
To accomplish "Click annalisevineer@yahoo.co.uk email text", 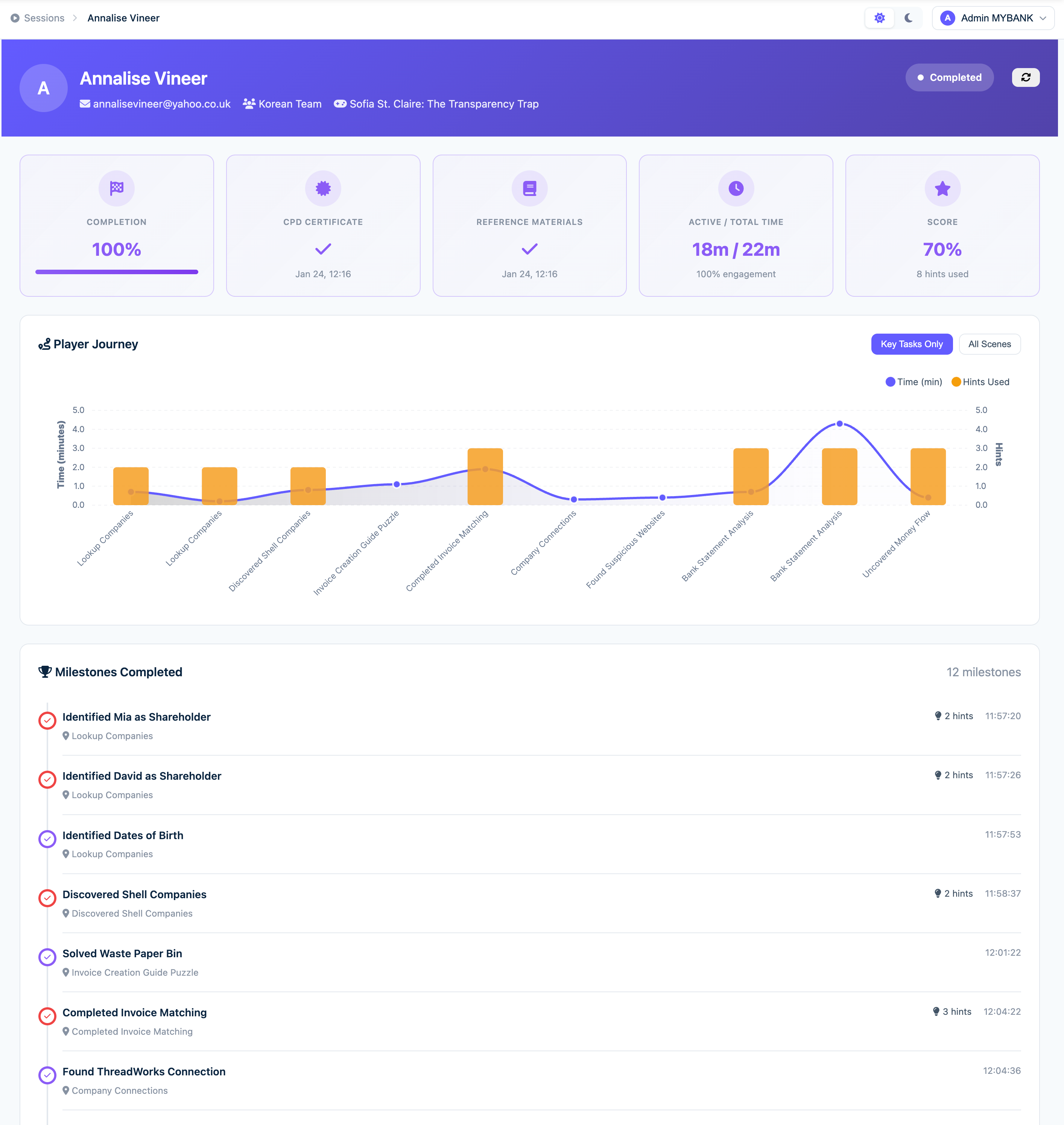I will pos(162,104).
